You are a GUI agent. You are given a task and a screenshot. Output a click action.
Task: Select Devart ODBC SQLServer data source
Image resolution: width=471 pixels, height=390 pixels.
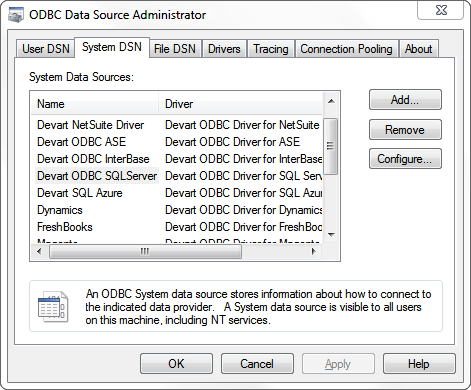click(97, 176)
